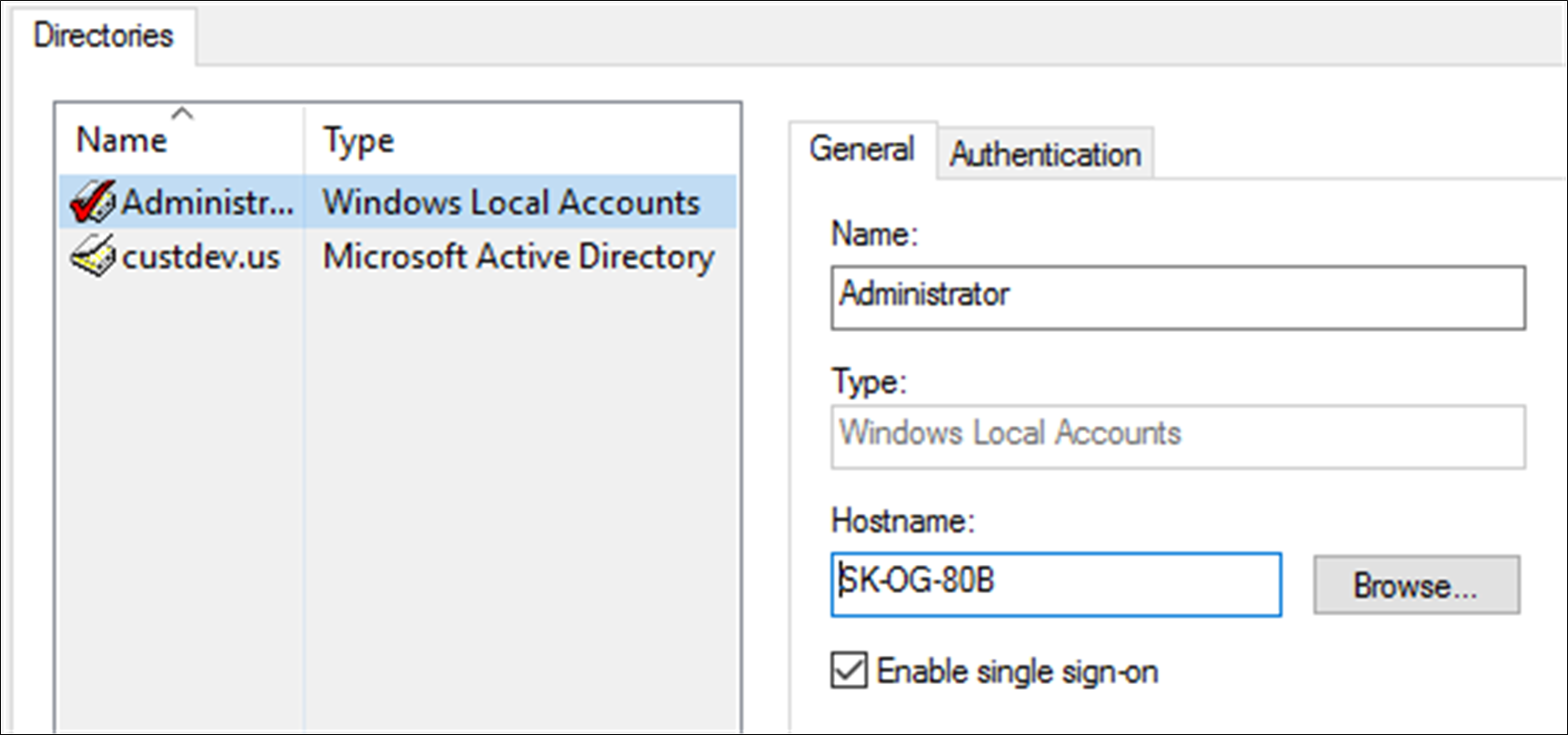
Task: Click the 'Windows Local Accounts' type cell
Action: click(x=511, y=202)
